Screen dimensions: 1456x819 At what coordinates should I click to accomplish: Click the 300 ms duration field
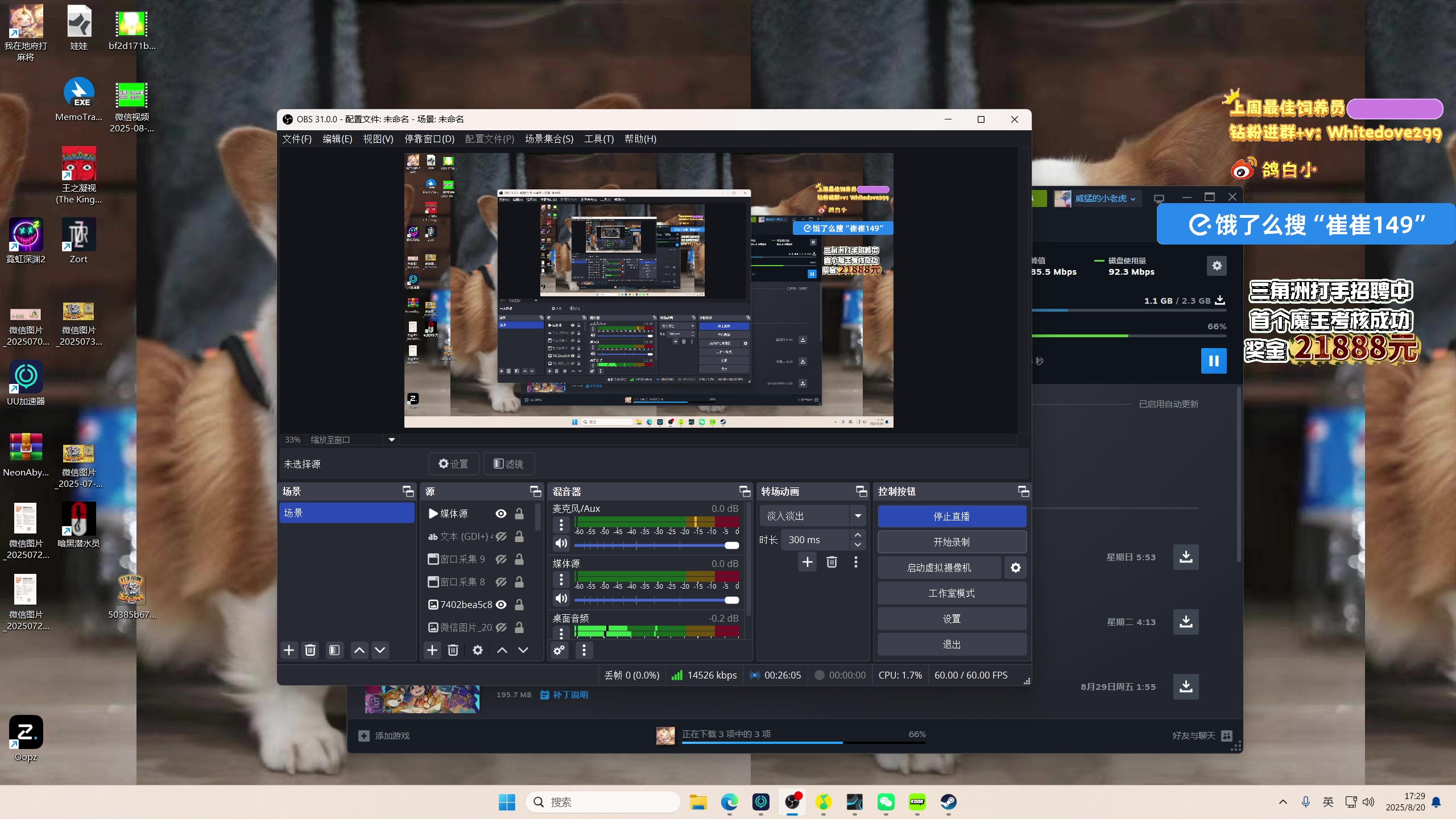815,540
